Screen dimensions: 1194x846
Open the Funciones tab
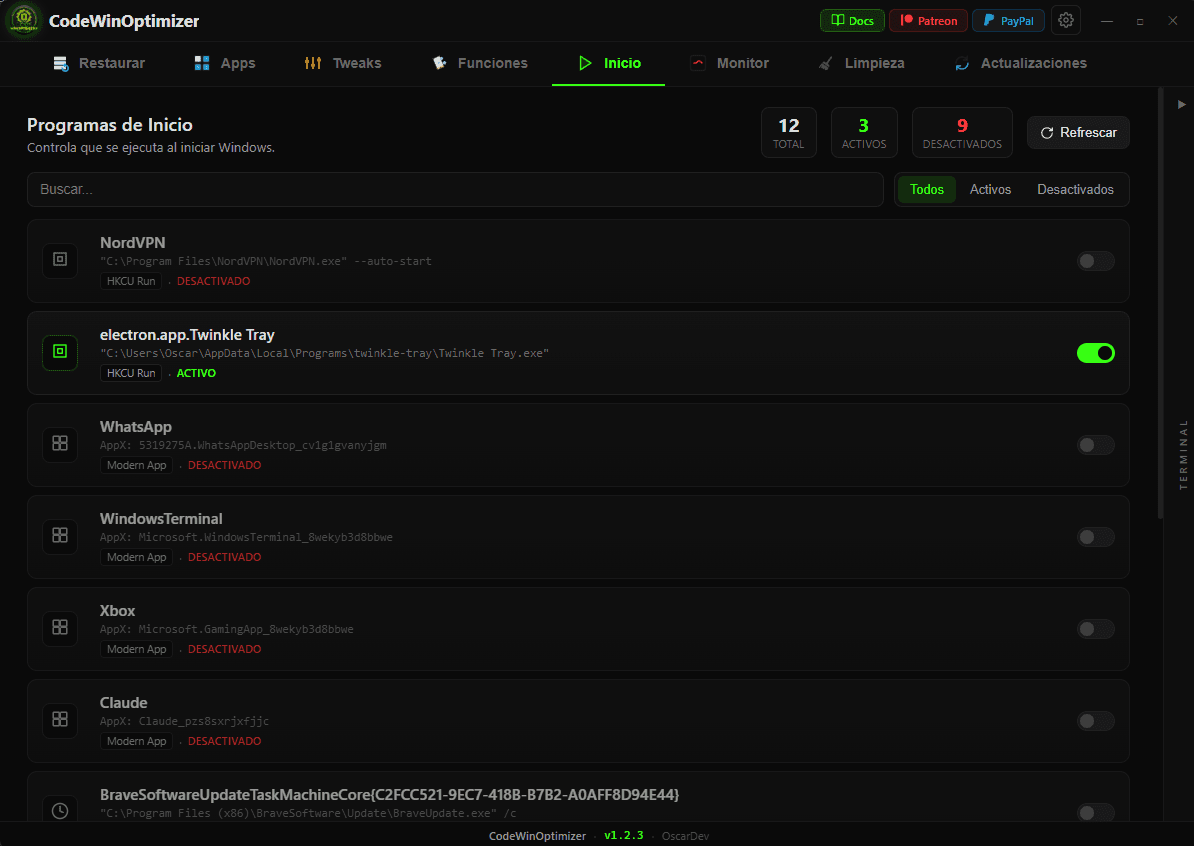(x=480, y=63)
